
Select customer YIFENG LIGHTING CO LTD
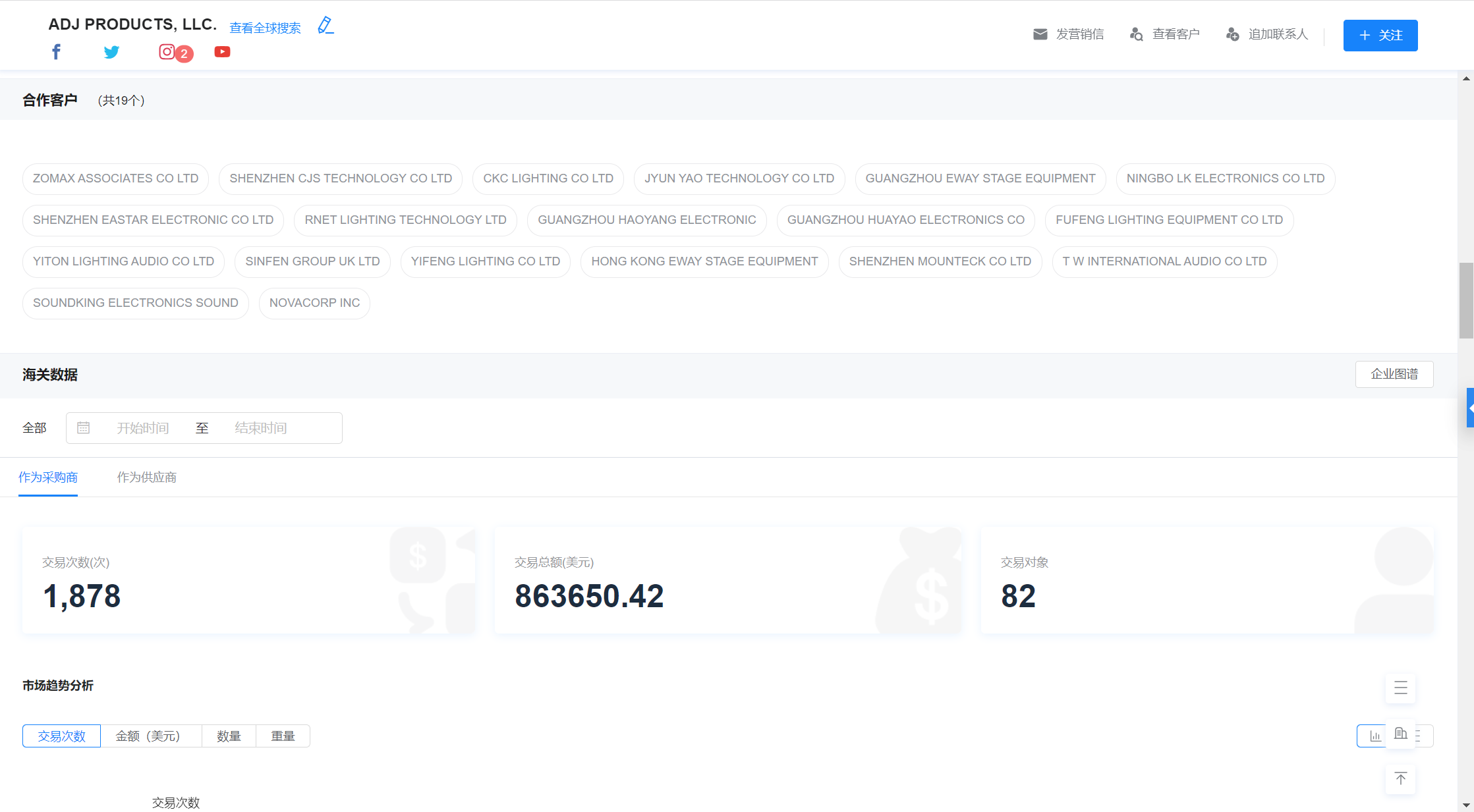point(486,261)
